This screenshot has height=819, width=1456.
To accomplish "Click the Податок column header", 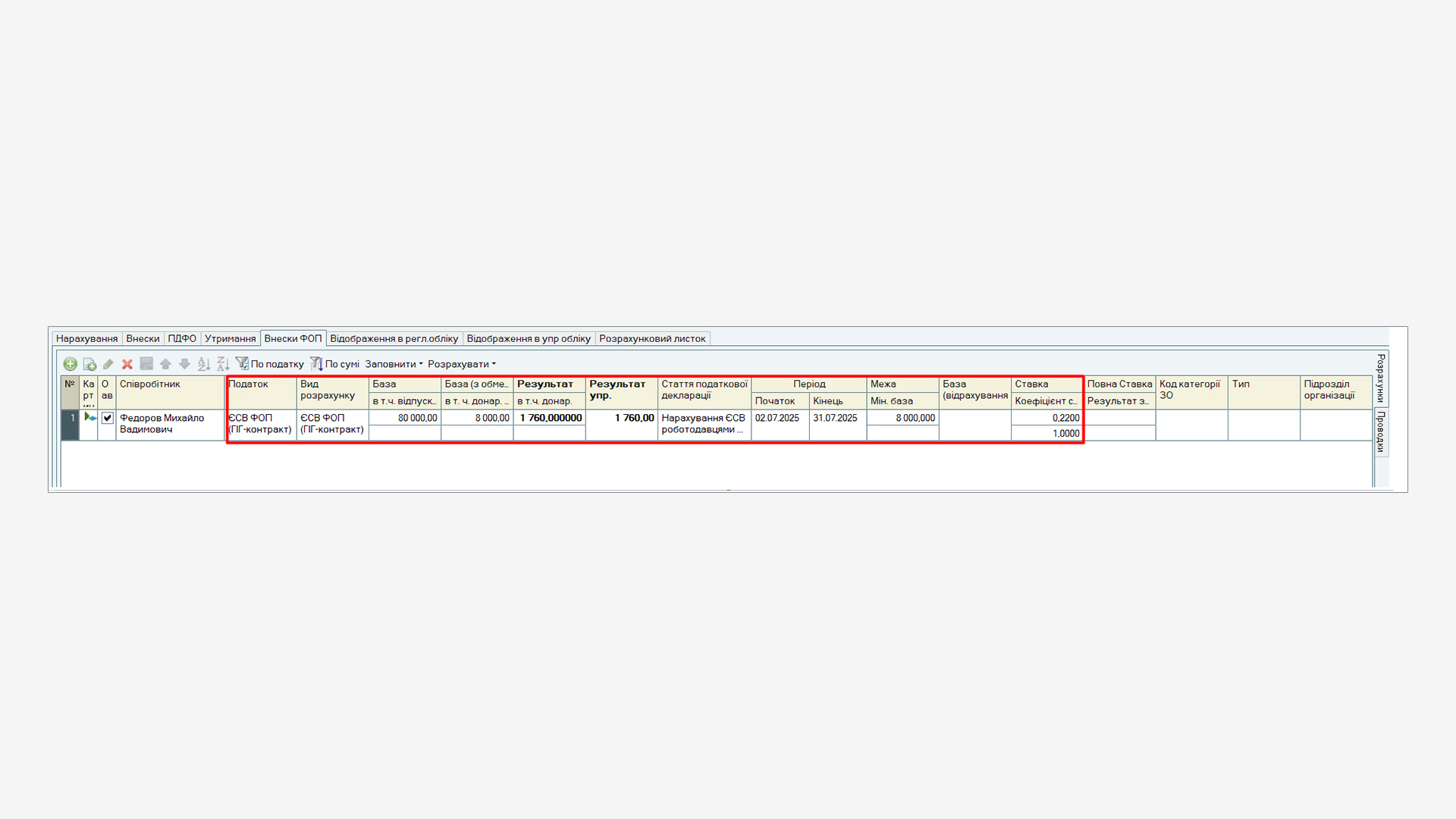I will (x=262, y=392).
